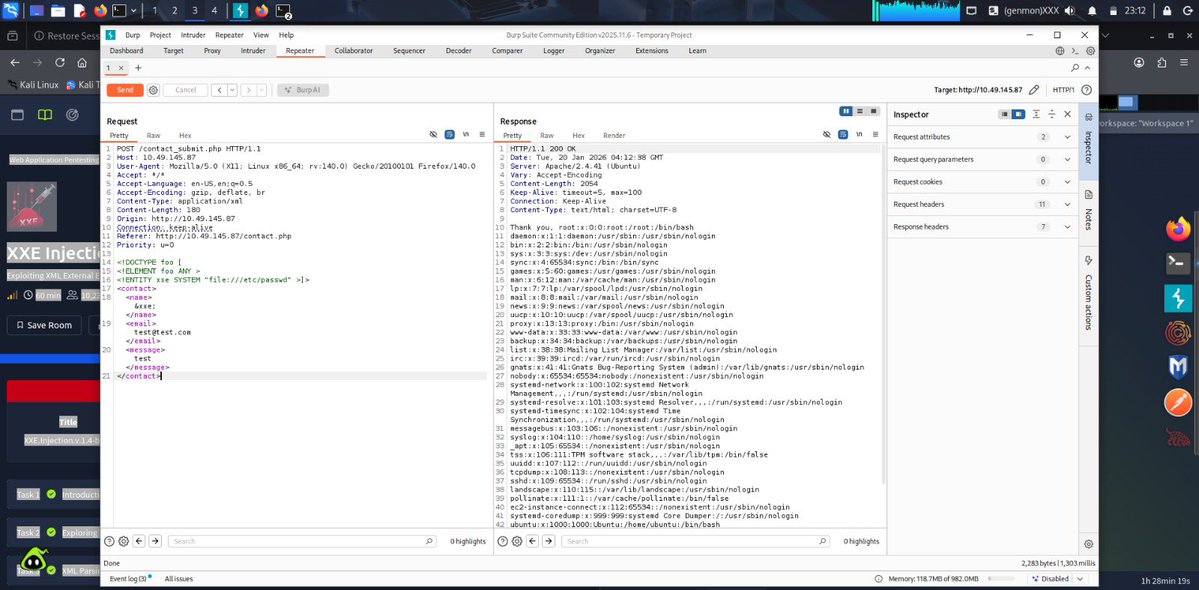Go to previous match in request search

[139, 541]
